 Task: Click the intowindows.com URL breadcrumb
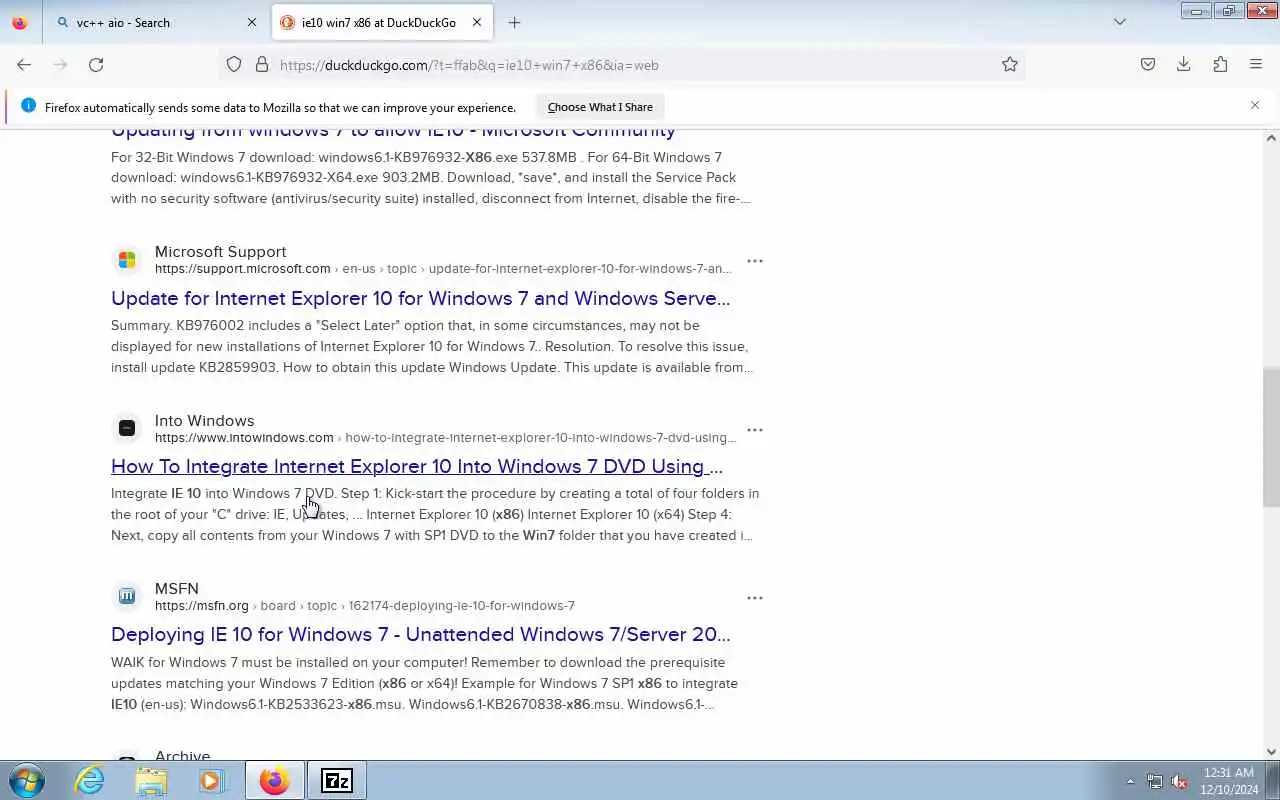coord(445,438)
